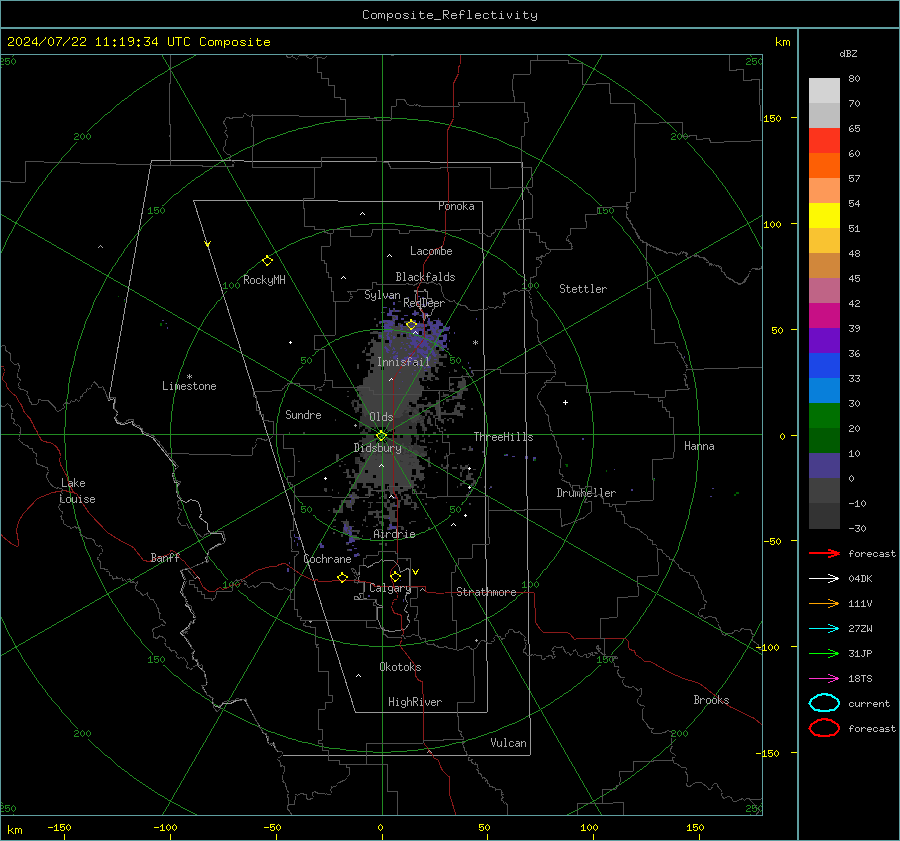The image size is (900, 841).
Task: Pick the light gray 70-80 dBZ swatch
Action: pyautogui.click(x=824, y=91)
